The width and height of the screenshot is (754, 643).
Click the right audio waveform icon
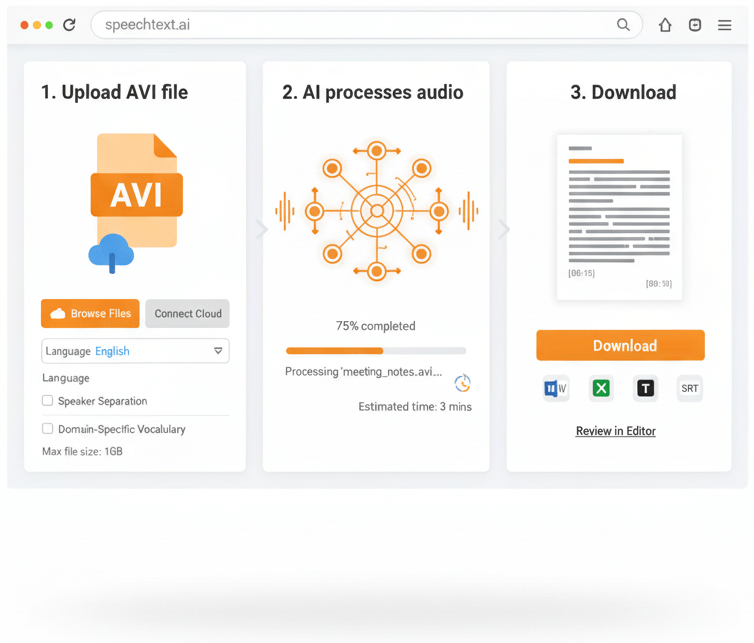(468, 211)
